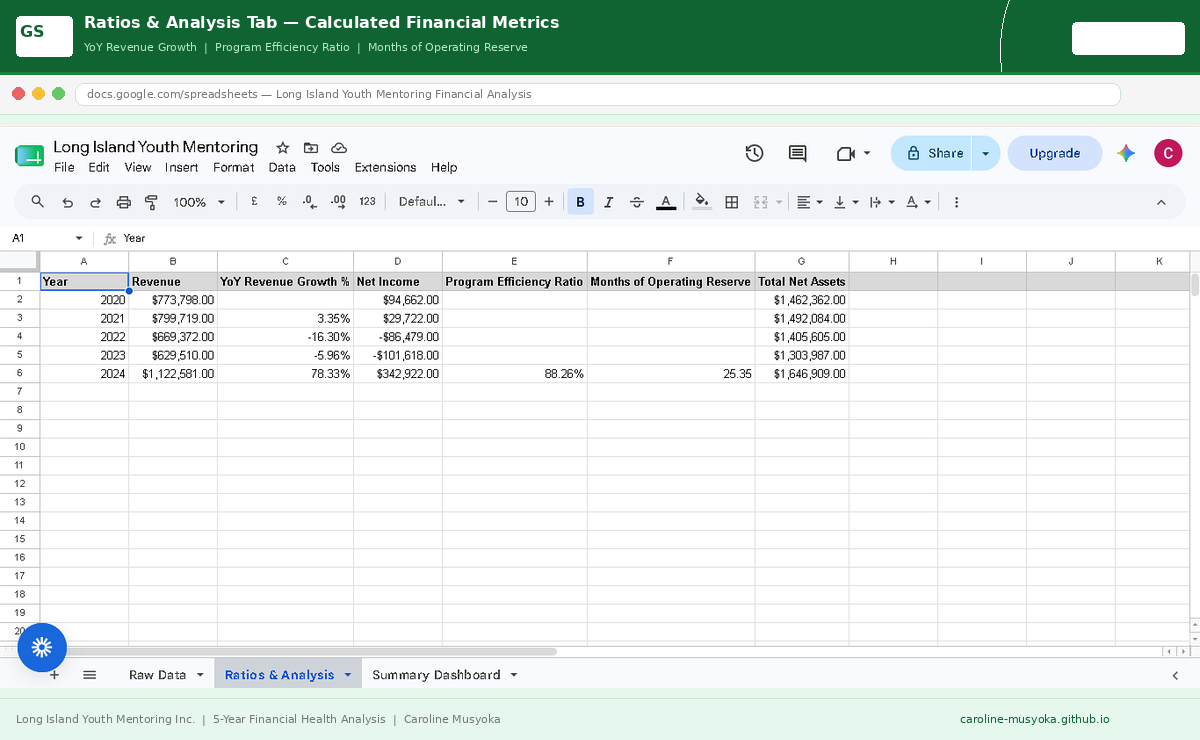Open text wrapping dropdown
This screenshot has height=740, width=1200.
coord(881,202)
